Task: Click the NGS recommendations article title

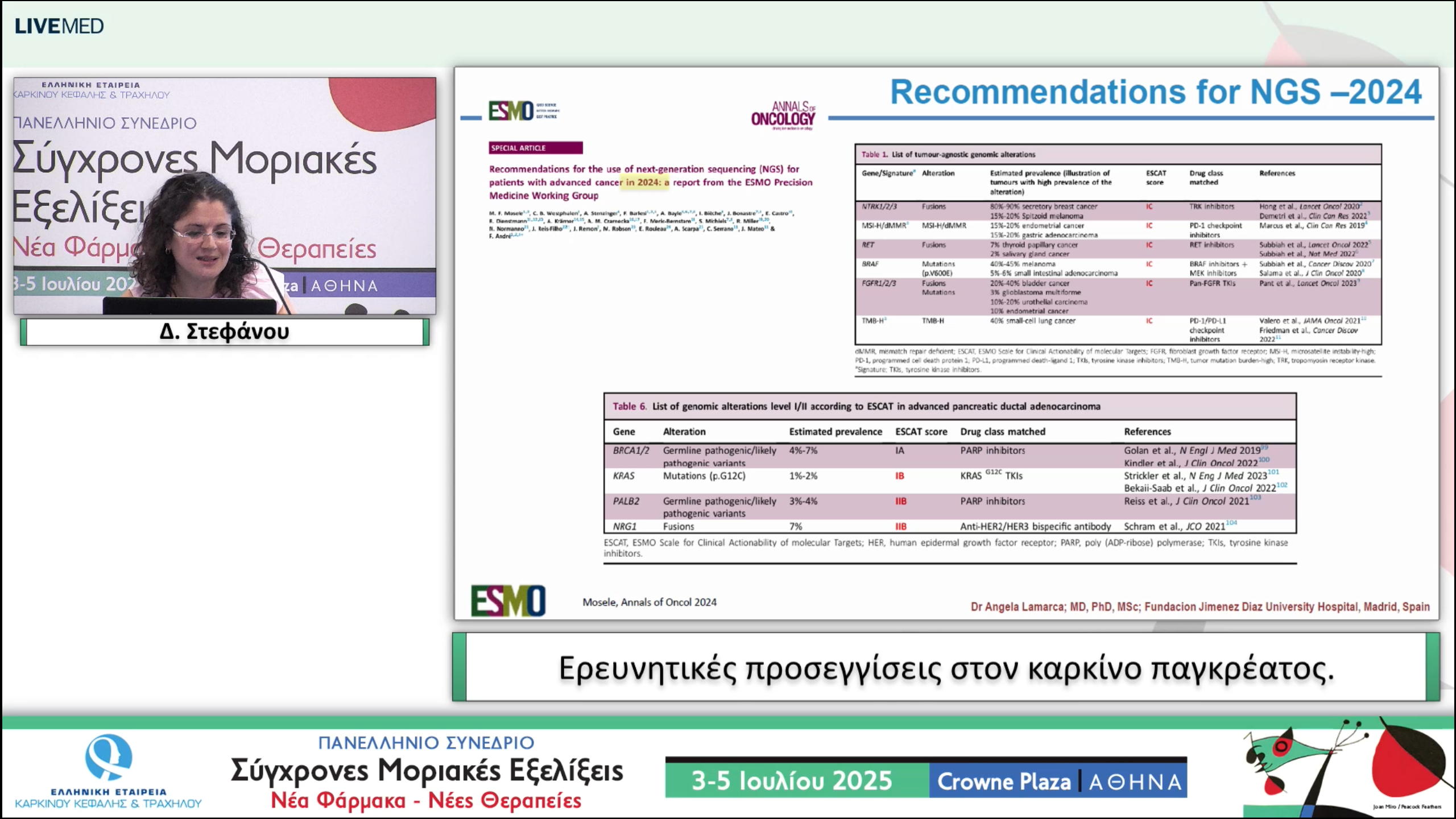Action: pos(650,182)
